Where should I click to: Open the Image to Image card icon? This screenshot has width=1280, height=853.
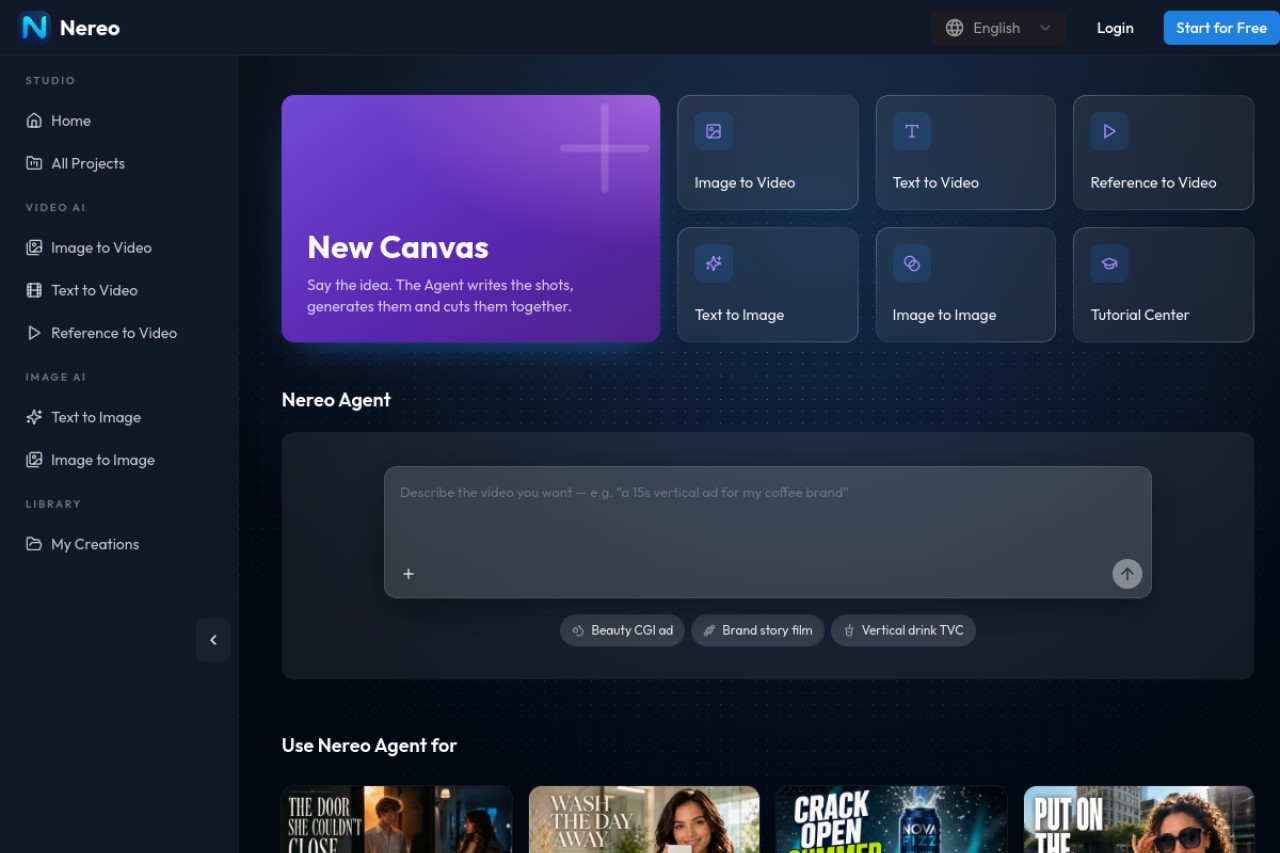[x=912, y=263]
